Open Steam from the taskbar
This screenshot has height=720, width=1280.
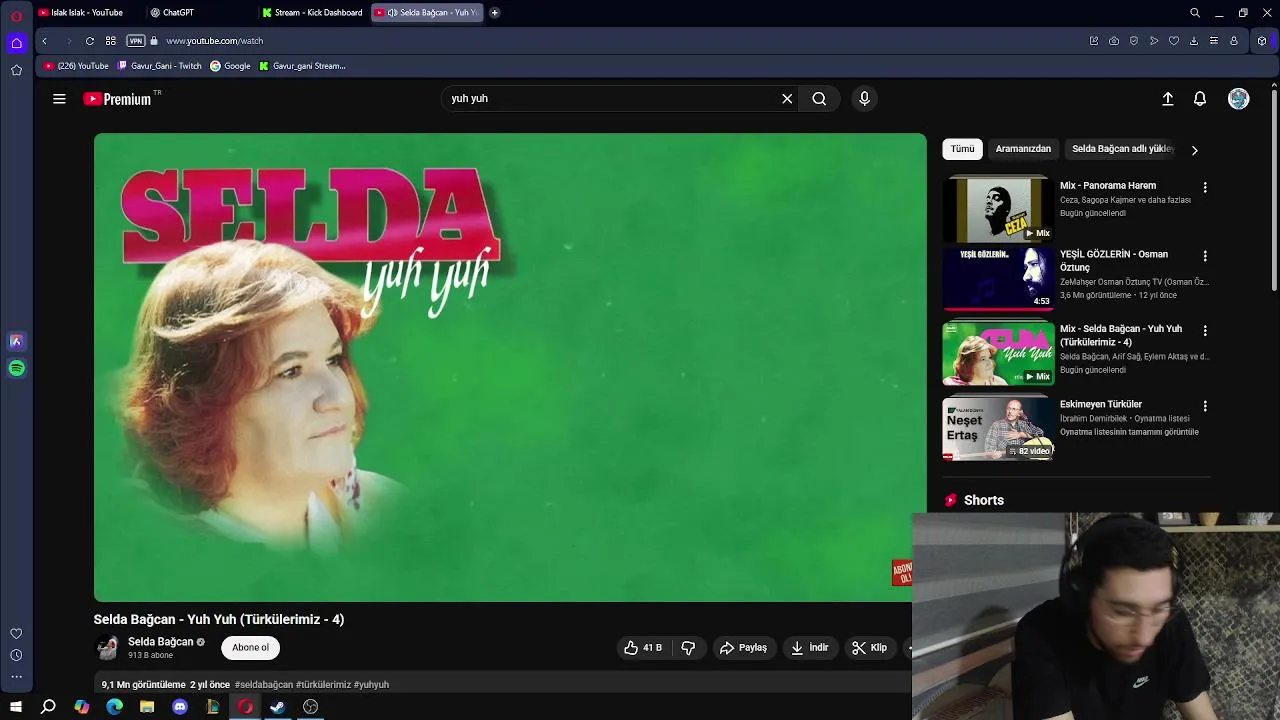278,707
